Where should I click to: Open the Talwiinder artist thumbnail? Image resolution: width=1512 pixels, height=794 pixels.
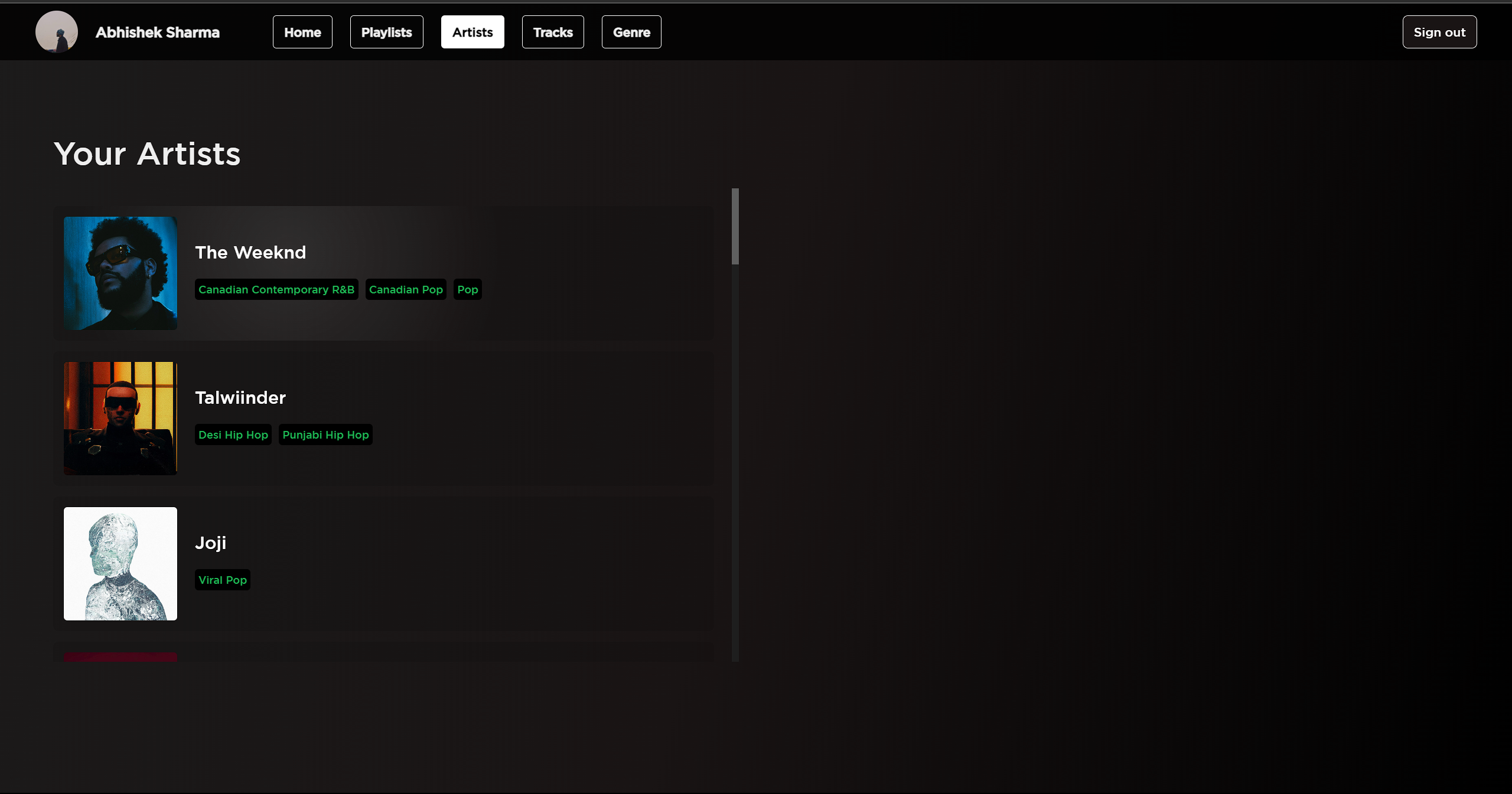coord(120,419)
